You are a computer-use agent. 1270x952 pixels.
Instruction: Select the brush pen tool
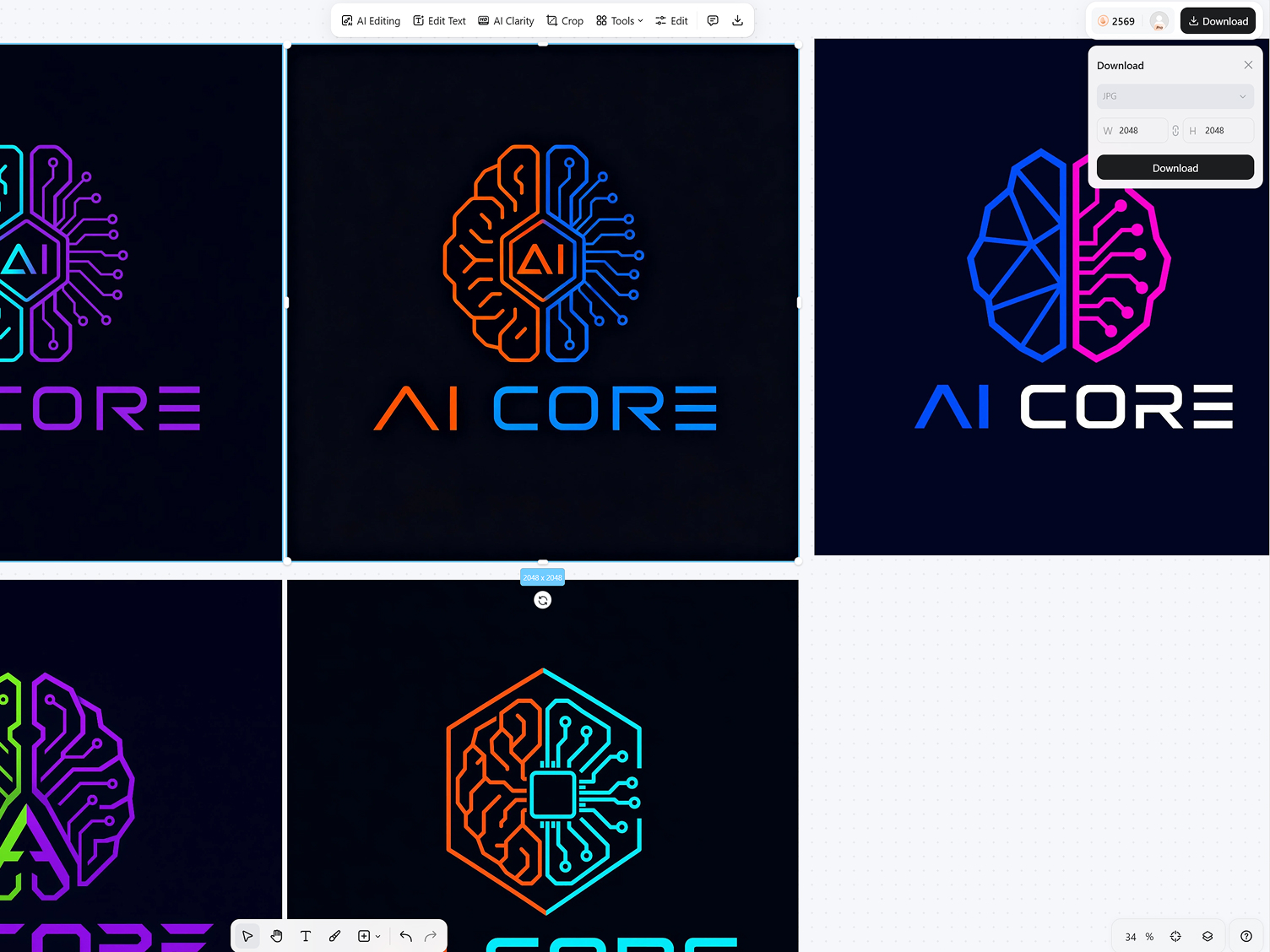[334, 936]
